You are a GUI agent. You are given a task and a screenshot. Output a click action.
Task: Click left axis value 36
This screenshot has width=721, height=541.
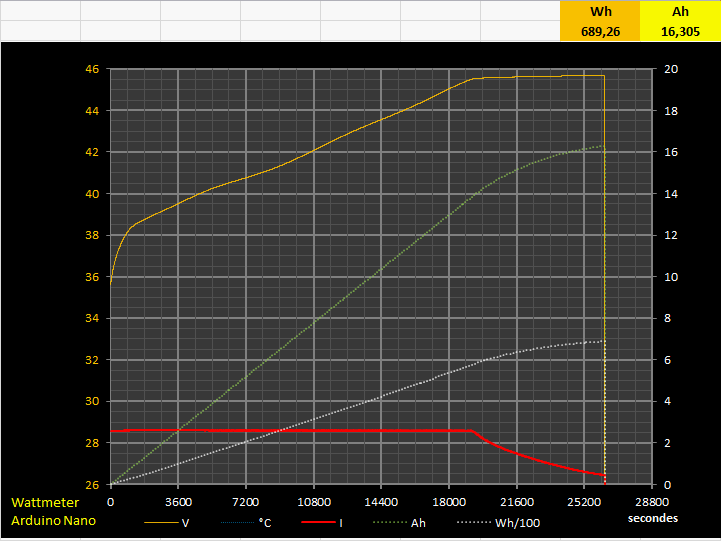coord(92,277)
